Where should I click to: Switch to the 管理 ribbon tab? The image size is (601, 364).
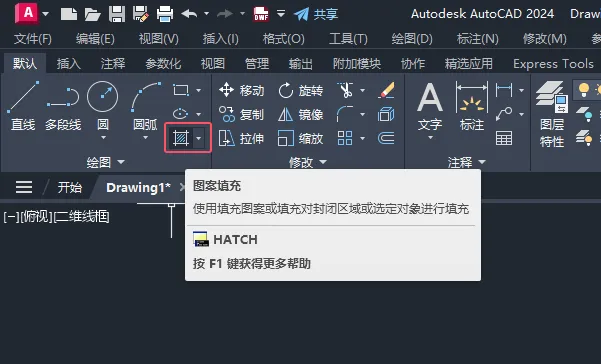point(257,64)
